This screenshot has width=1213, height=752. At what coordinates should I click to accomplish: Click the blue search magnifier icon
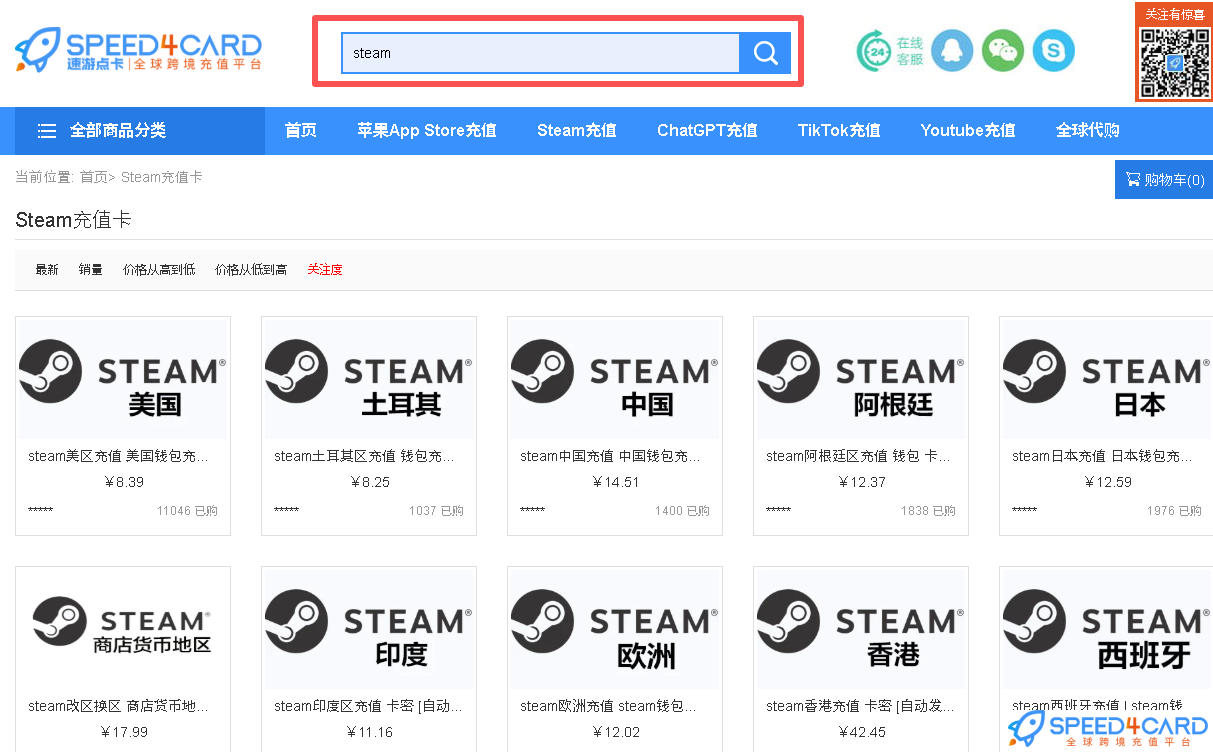point(765,52)
